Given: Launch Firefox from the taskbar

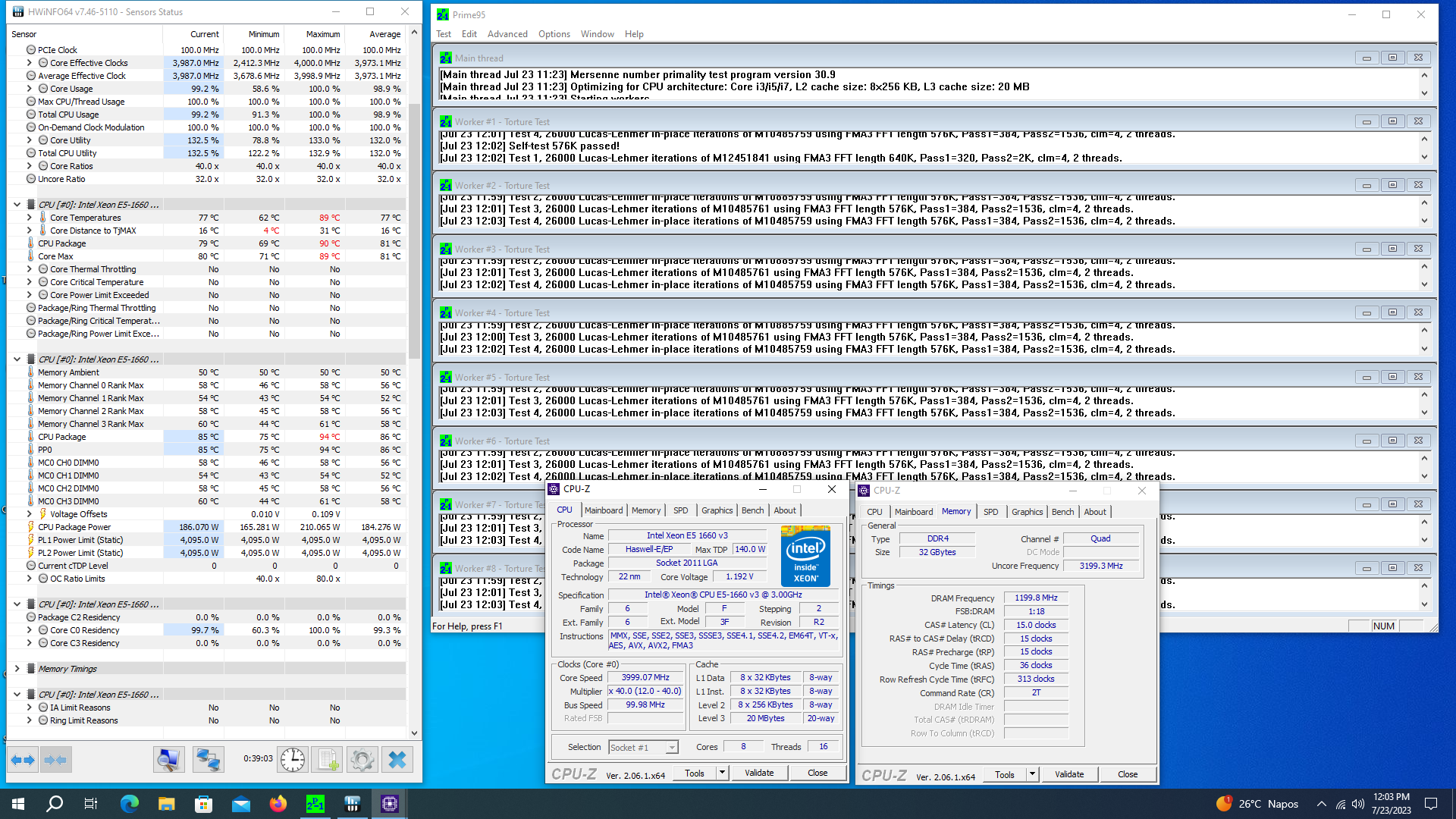Looking at the screenshot, I should pos(278,804).
